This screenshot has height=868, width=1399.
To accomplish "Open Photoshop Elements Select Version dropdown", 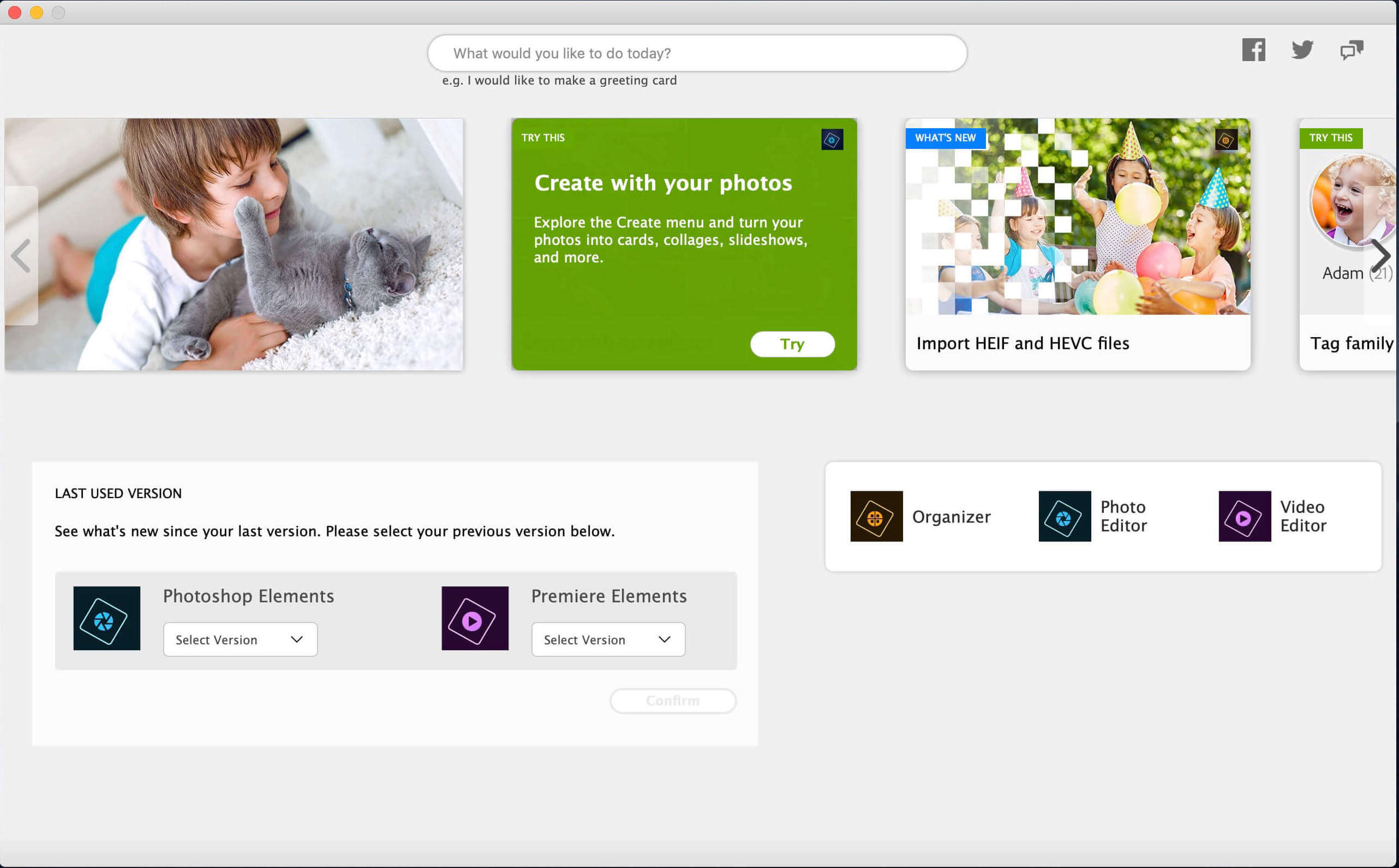I will tap(240, 639).
